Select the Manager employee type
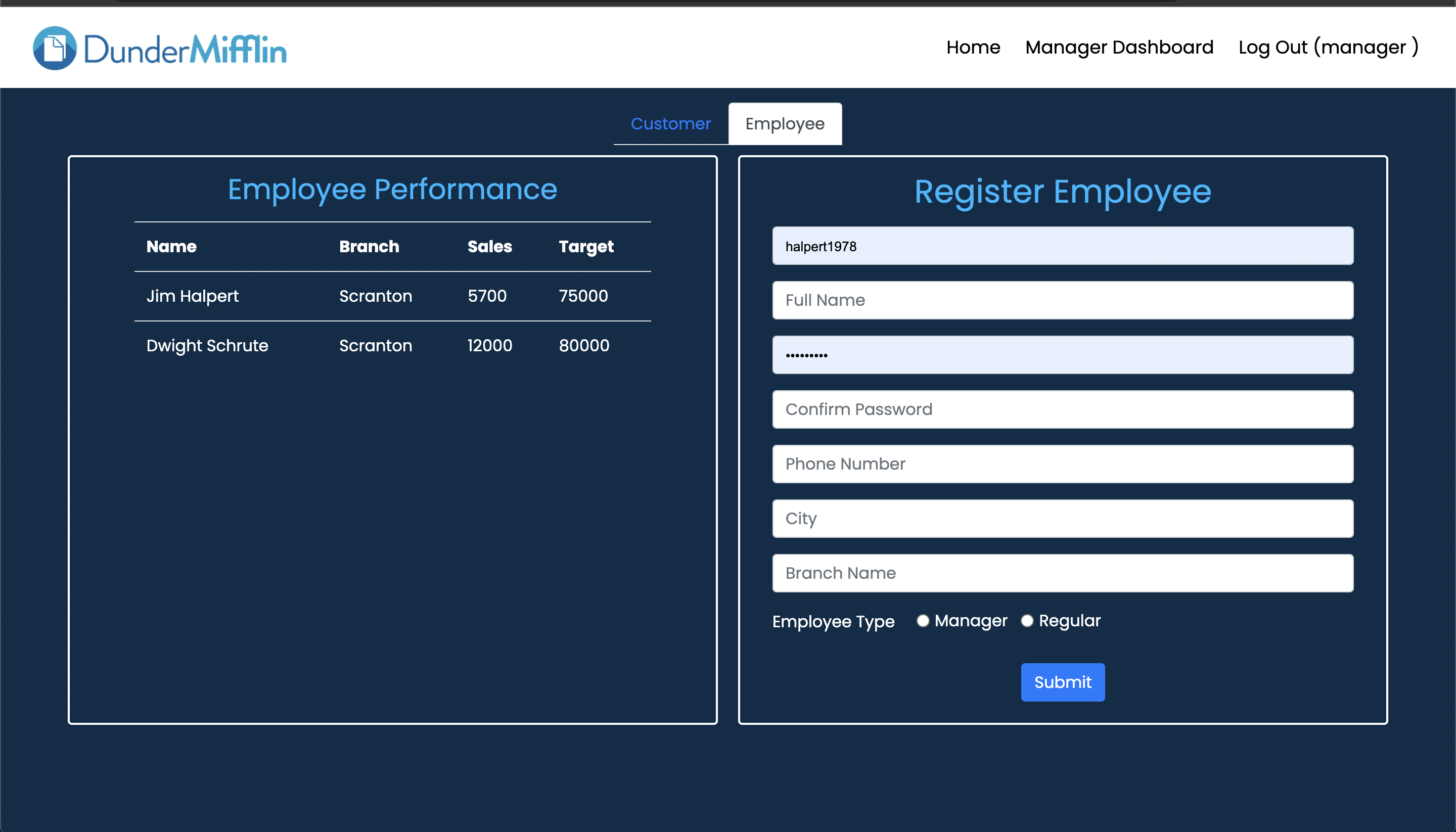Screen dimensions: 1456x832 click(923, 621)
